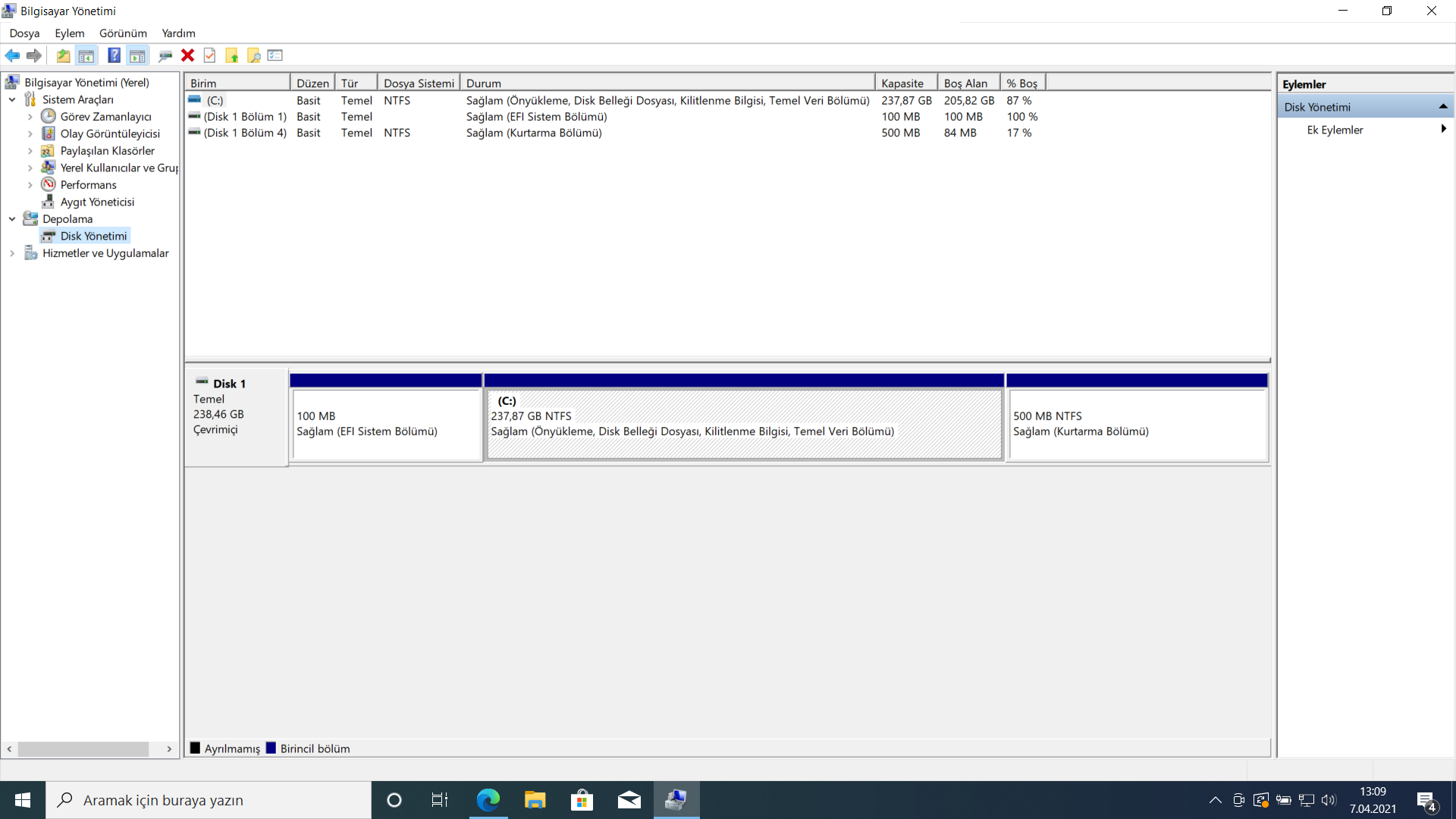The image size is (1456, 819).
Task: Toggle Show/Hide Action Pane toolbar button
Action: 137,55
